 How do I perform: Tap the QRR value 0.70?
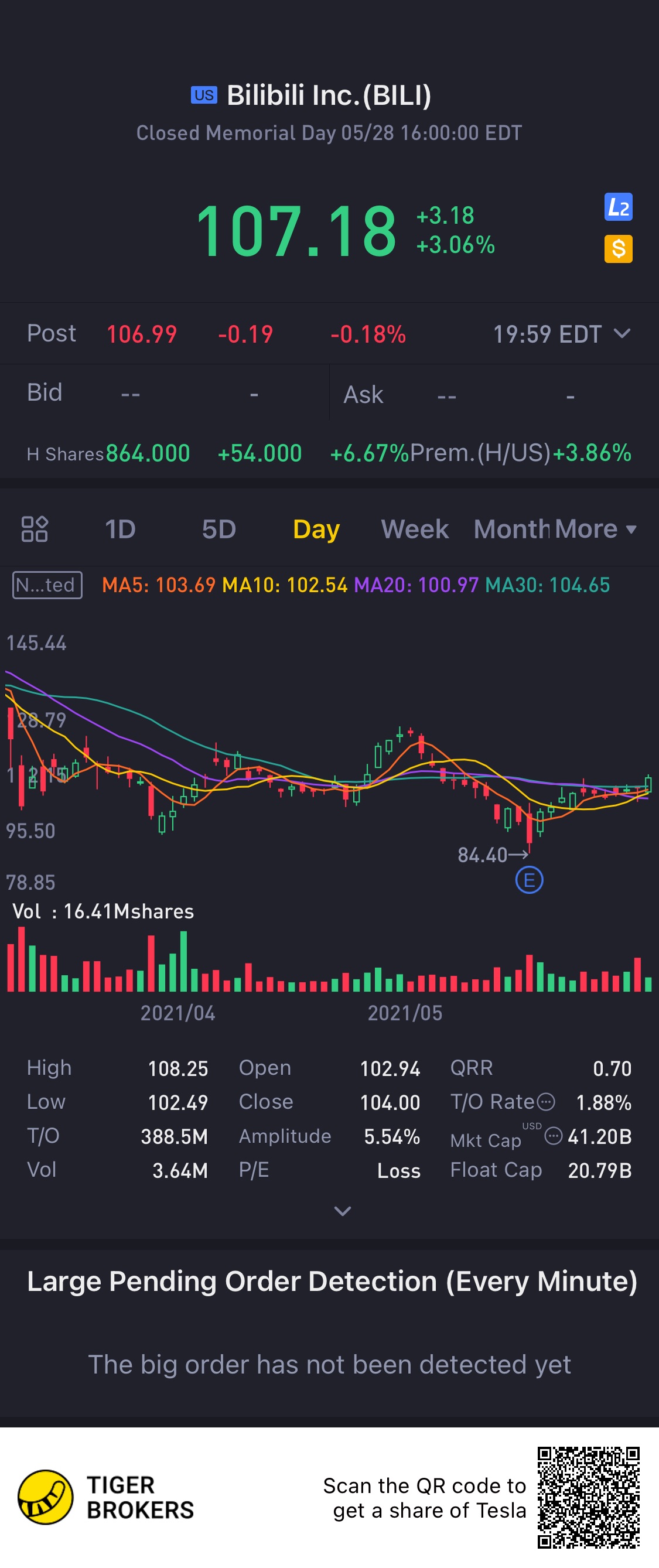click(612, 1068)
